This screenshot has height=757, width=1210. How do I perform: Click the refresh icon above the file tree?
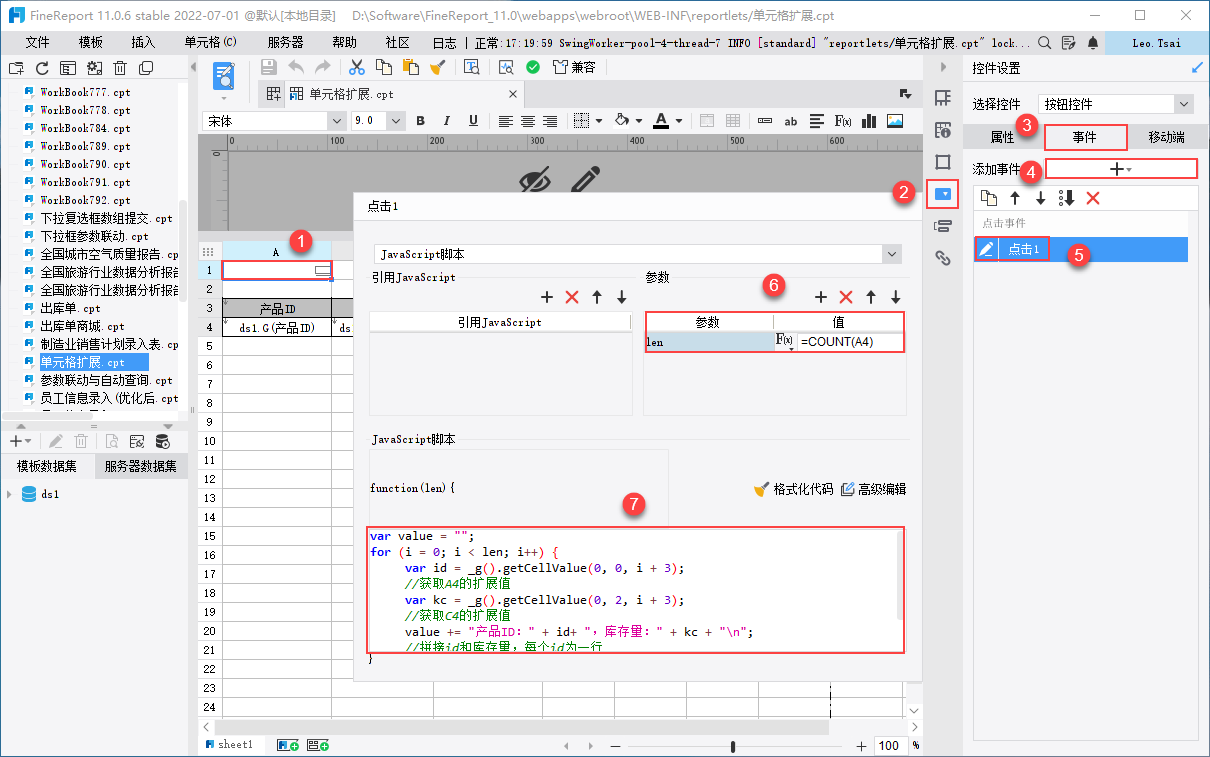pyautogui.click(x=42, y=68)
